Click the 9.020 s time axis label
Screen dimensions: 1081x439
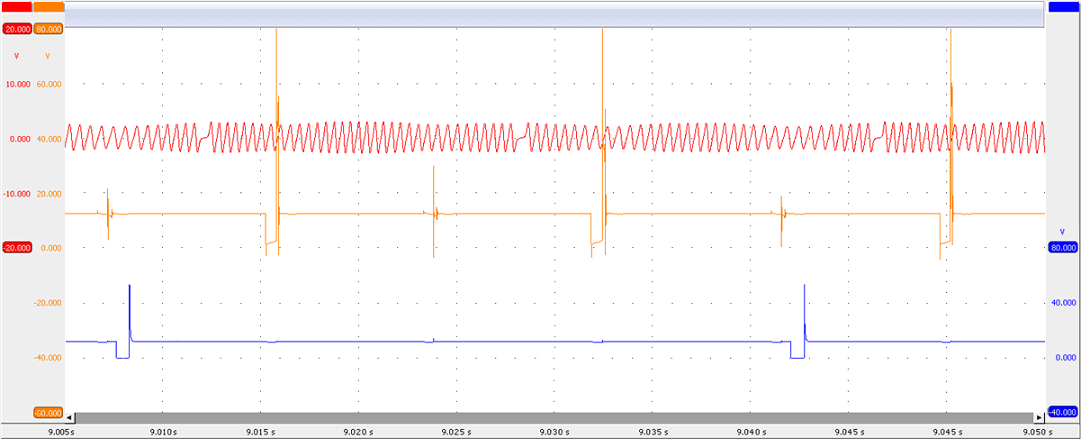click(357, 431)
